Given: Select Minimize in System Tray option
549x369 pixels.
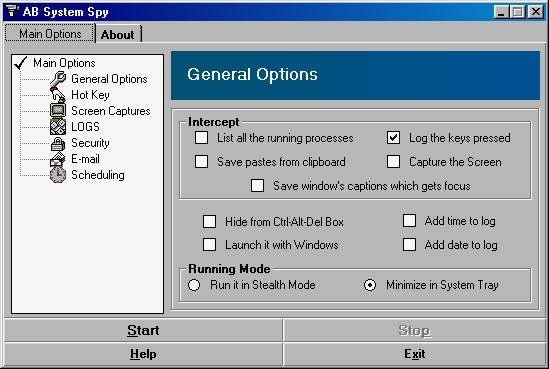Looking at the screenshot, I should click(x=370, y=285).
